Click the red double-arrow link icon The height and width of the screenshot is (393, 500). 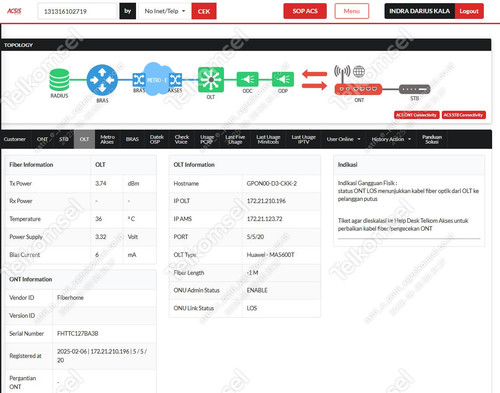click(314, 80)
